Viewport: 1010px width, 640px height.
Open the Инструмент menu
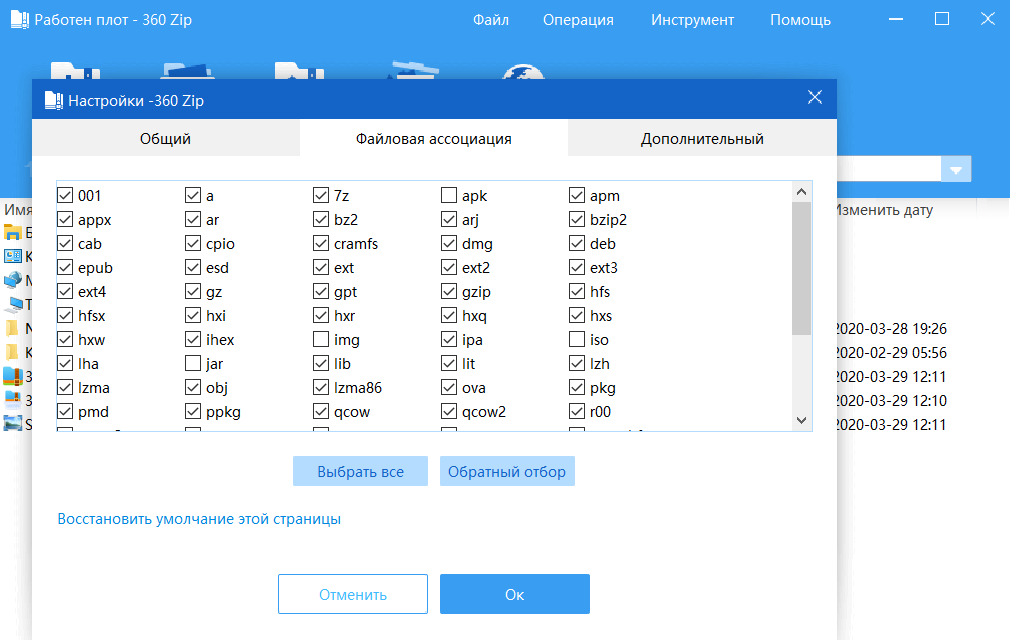click(692, 20)
